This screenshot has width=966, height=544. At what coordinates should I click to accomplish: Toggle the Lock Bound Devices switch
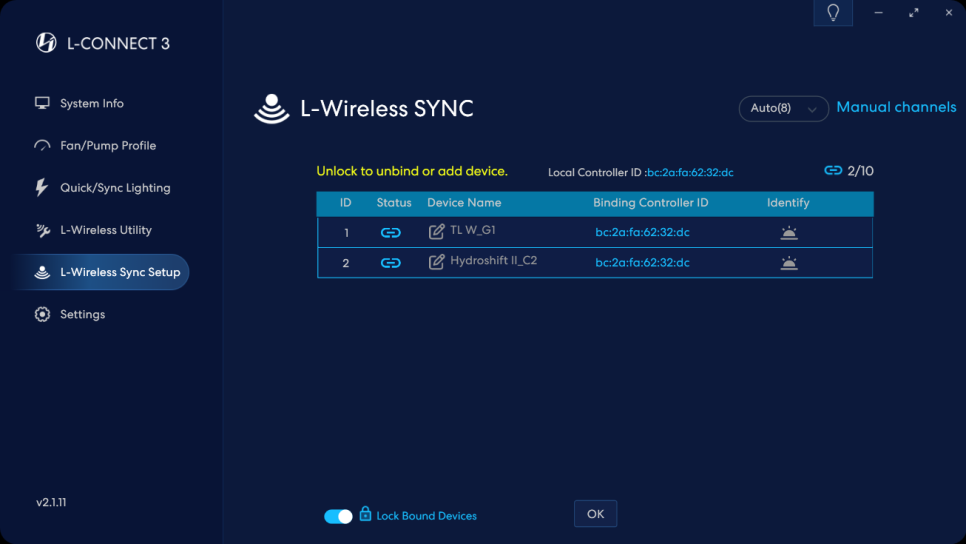pyautogui.click(x=338, y=516)
